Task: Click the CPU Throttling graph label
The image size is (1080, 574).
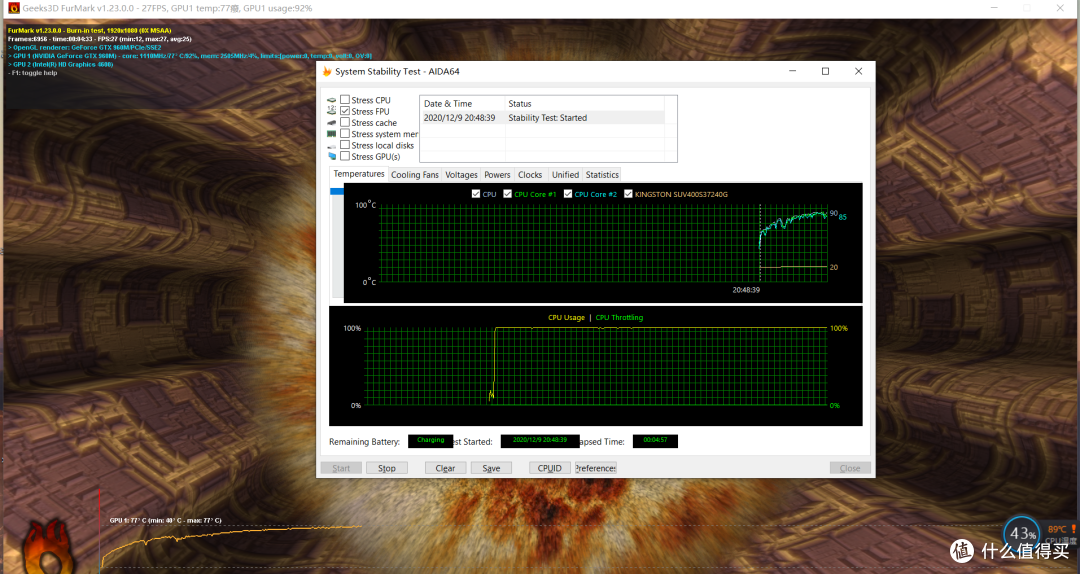Action: [619, 318]
